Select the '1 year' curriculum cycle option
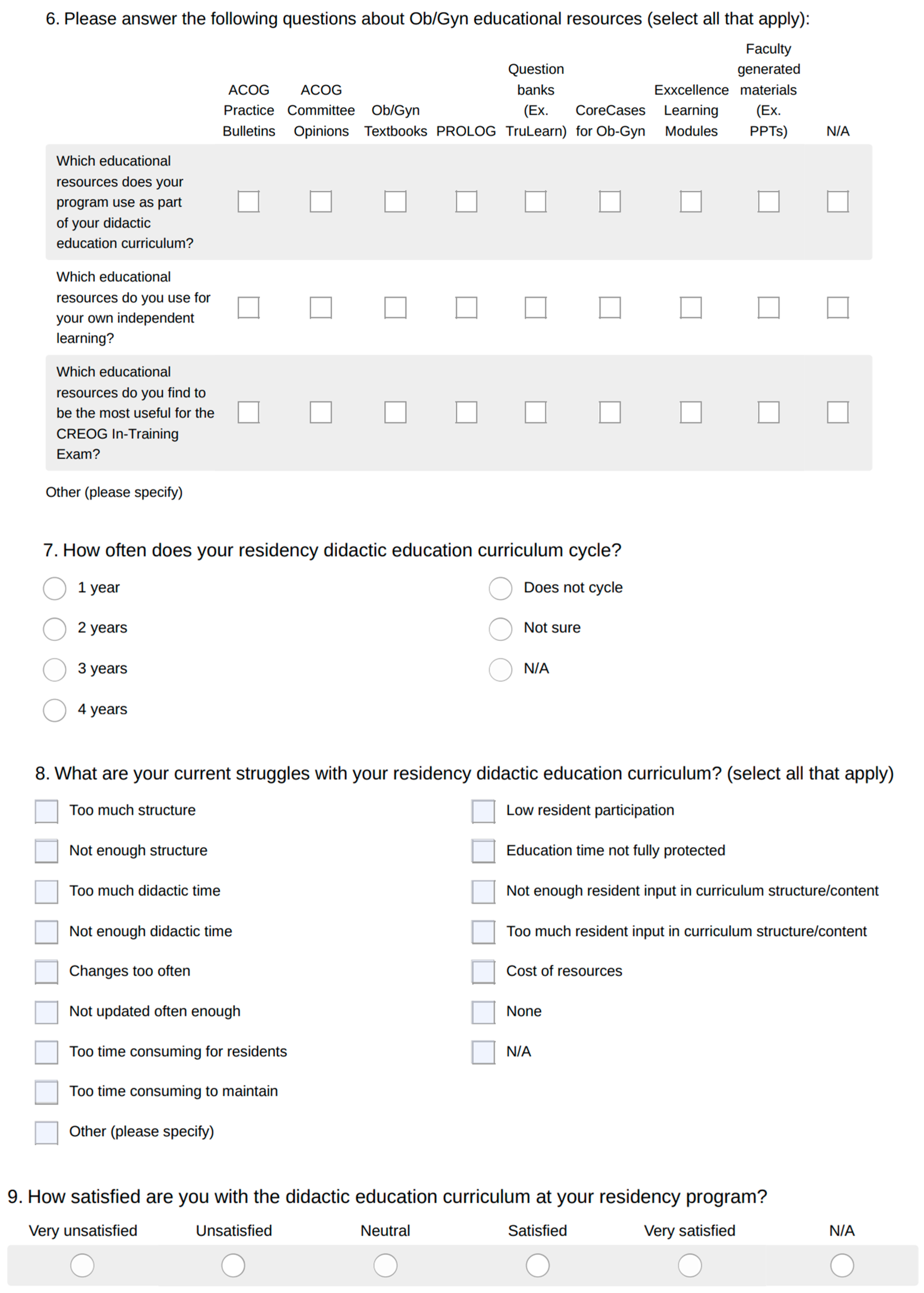924x1293 pixels. [x=55, y=588]
